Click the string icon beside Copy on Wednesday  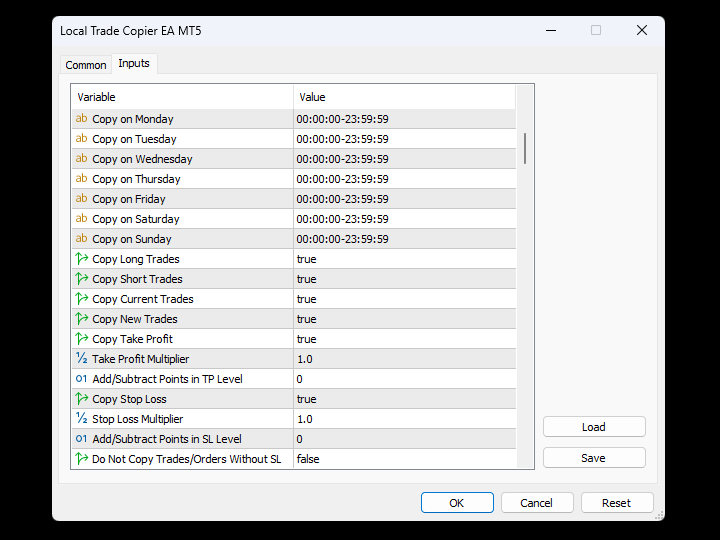(81, 159)
